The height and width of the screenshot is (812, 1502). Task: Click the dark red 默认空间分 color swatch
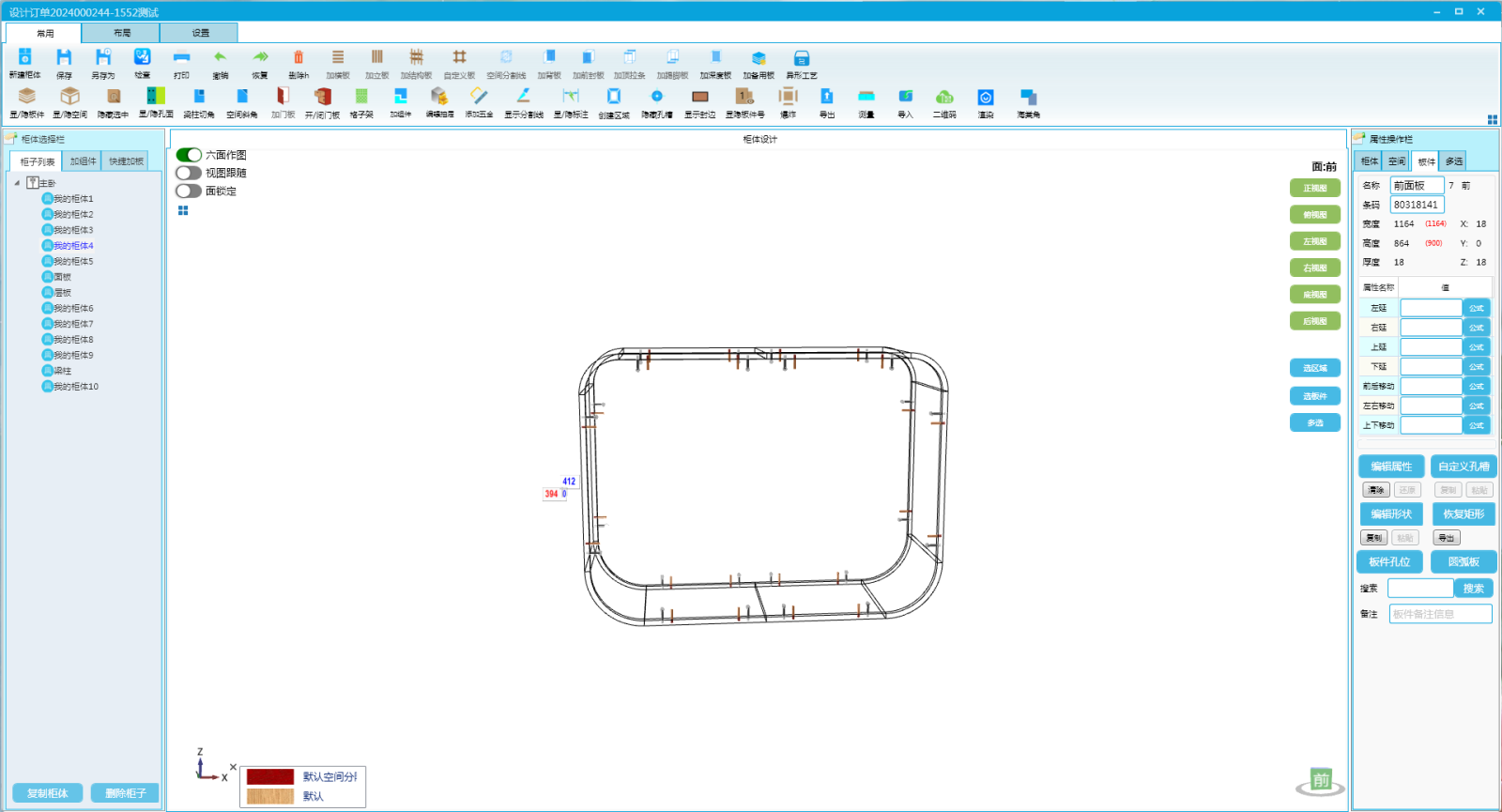270,776
